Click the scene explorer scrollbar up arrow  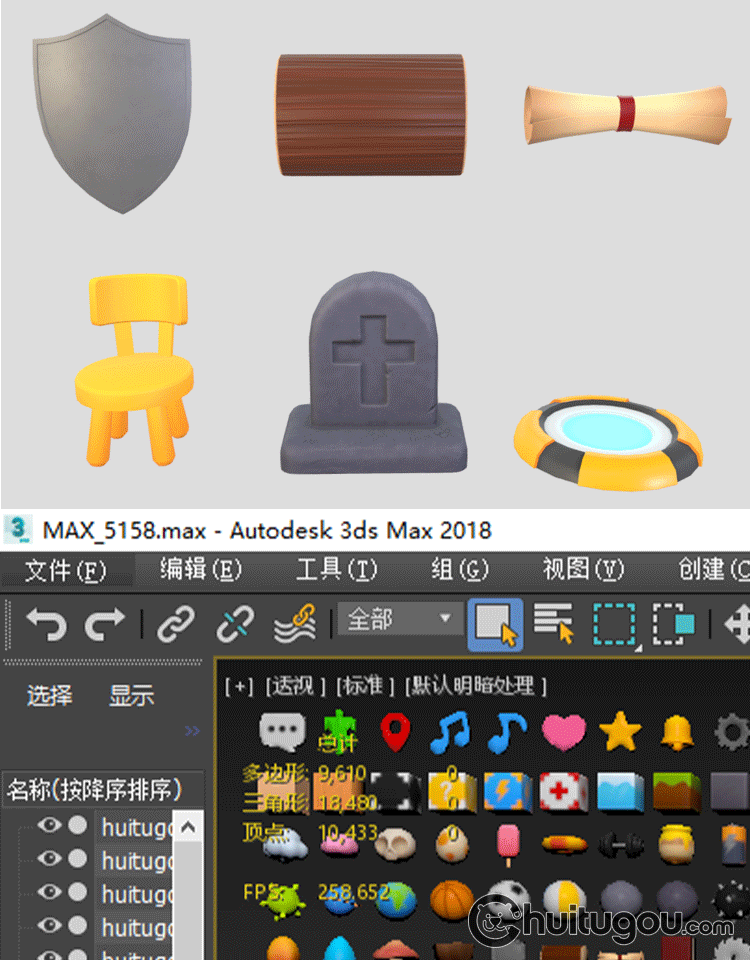click(x=188, y=828)
